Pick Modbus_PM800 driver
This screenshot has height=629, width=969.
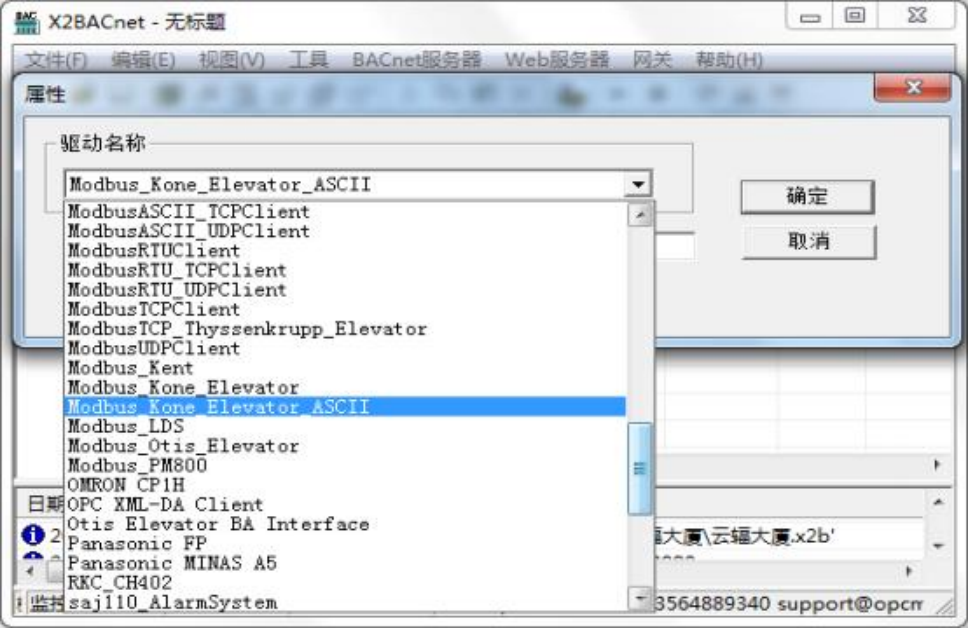pyautogui.click(x=345, y=465)
